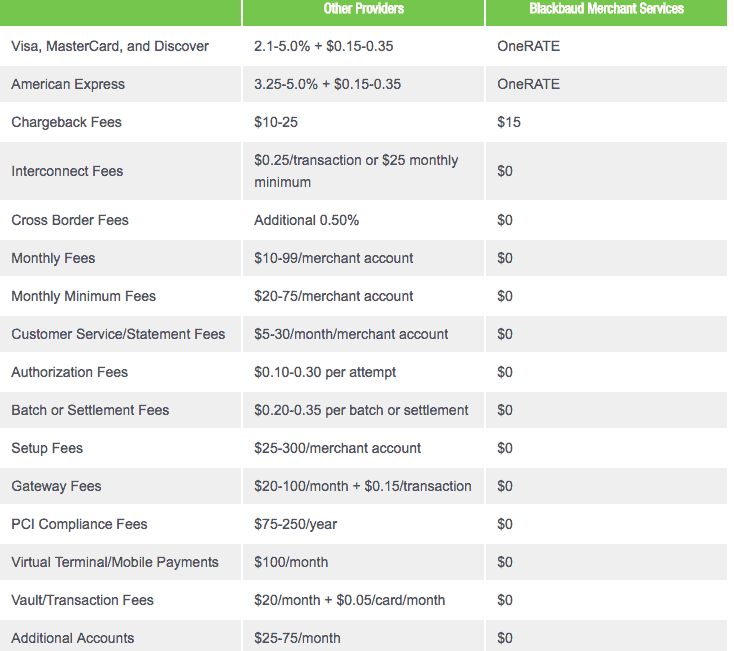Select the '$25-300/merchant account' cell

[x=338, y=448]
